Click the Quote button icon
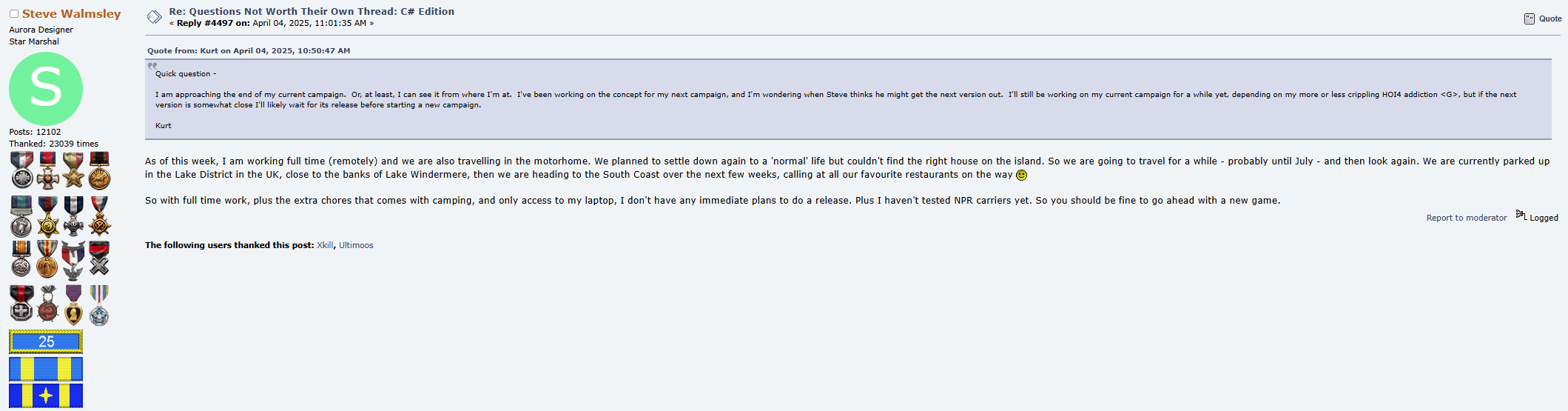This screenshot has width=1568, height=411. (1530, 19)
